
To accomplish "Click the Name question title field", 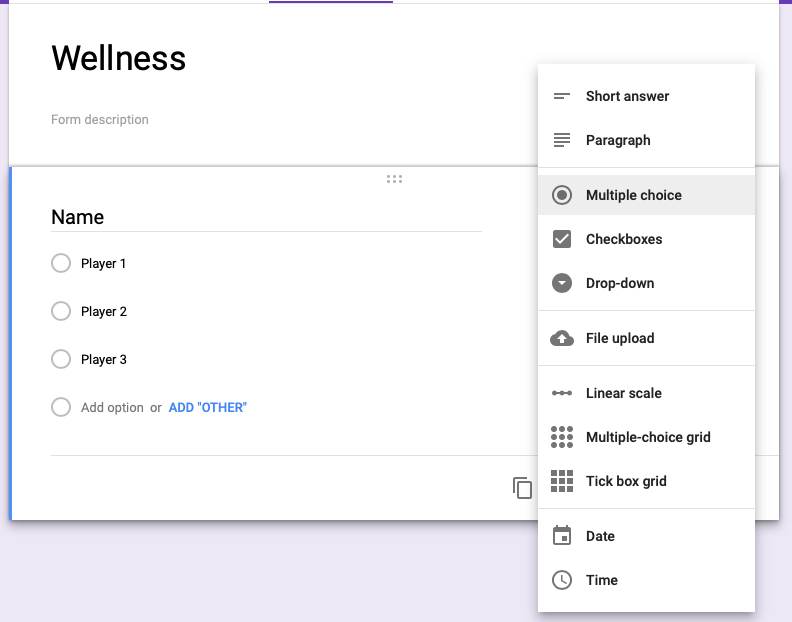I will click(265, 217).
